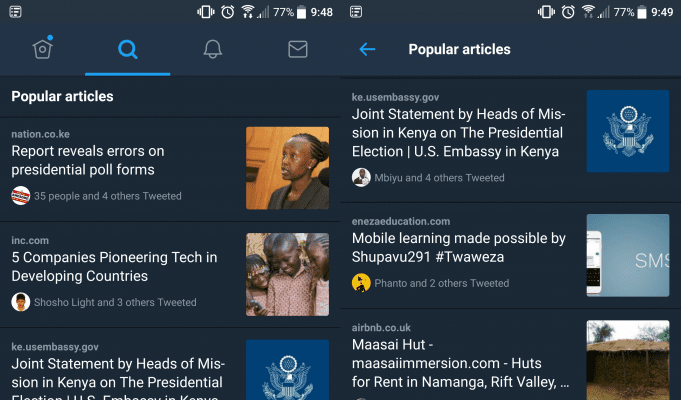Tap the alarm clock icon in left status bar
This screenshot has width=681, height=400.
coord(228,12)
